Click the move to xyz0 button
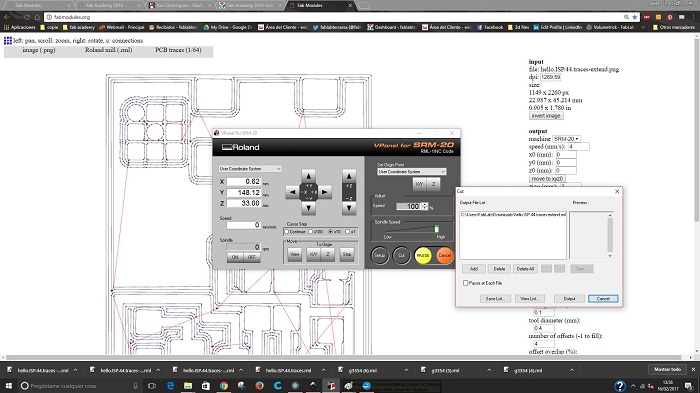This screenshot has height=393, width=700. [x=547, y=179]
